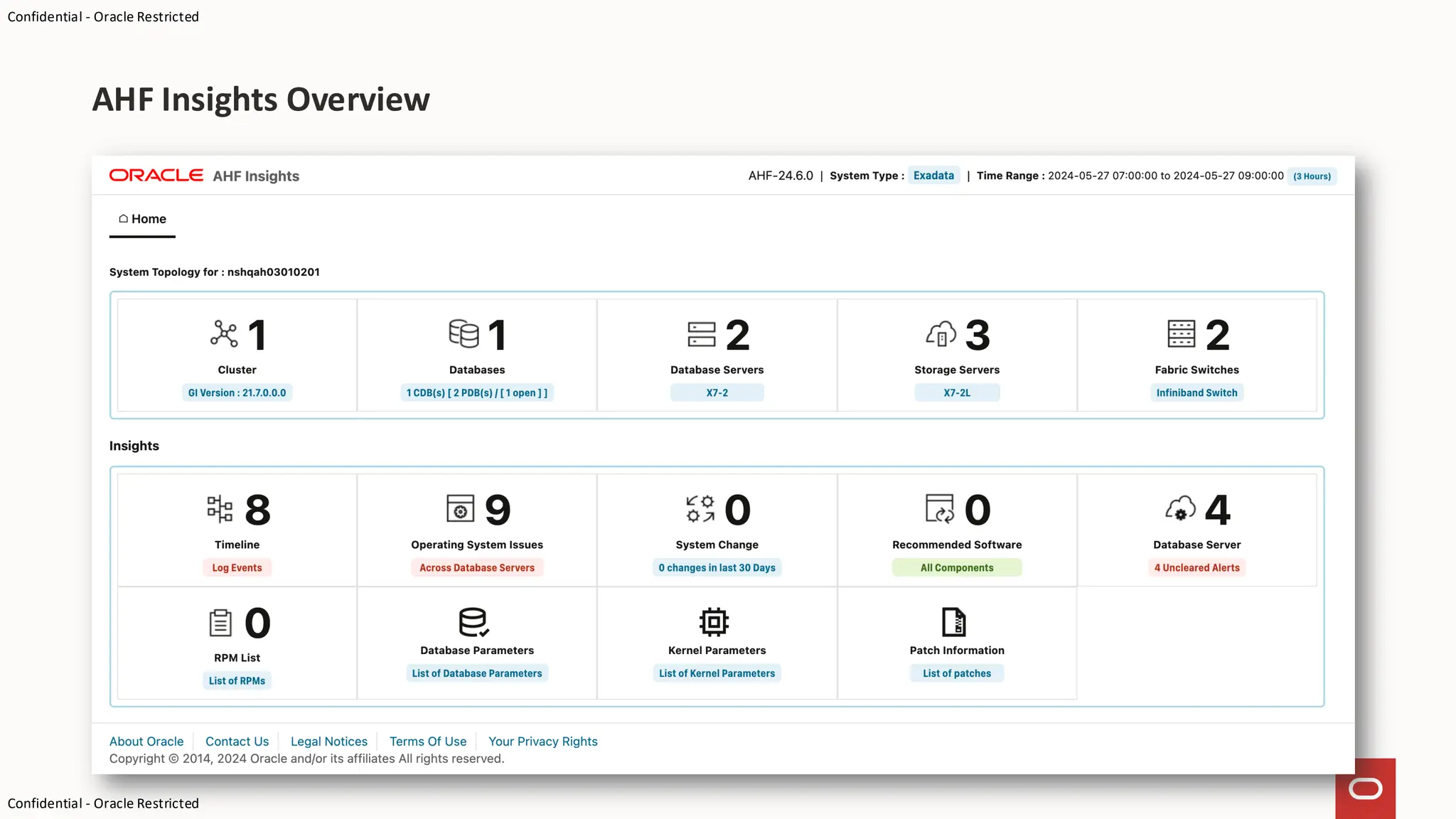Image resolution: width=1456 pixels, height=819 pixels.
Task: Click the System Change label
Action: (x=717, y=545)
